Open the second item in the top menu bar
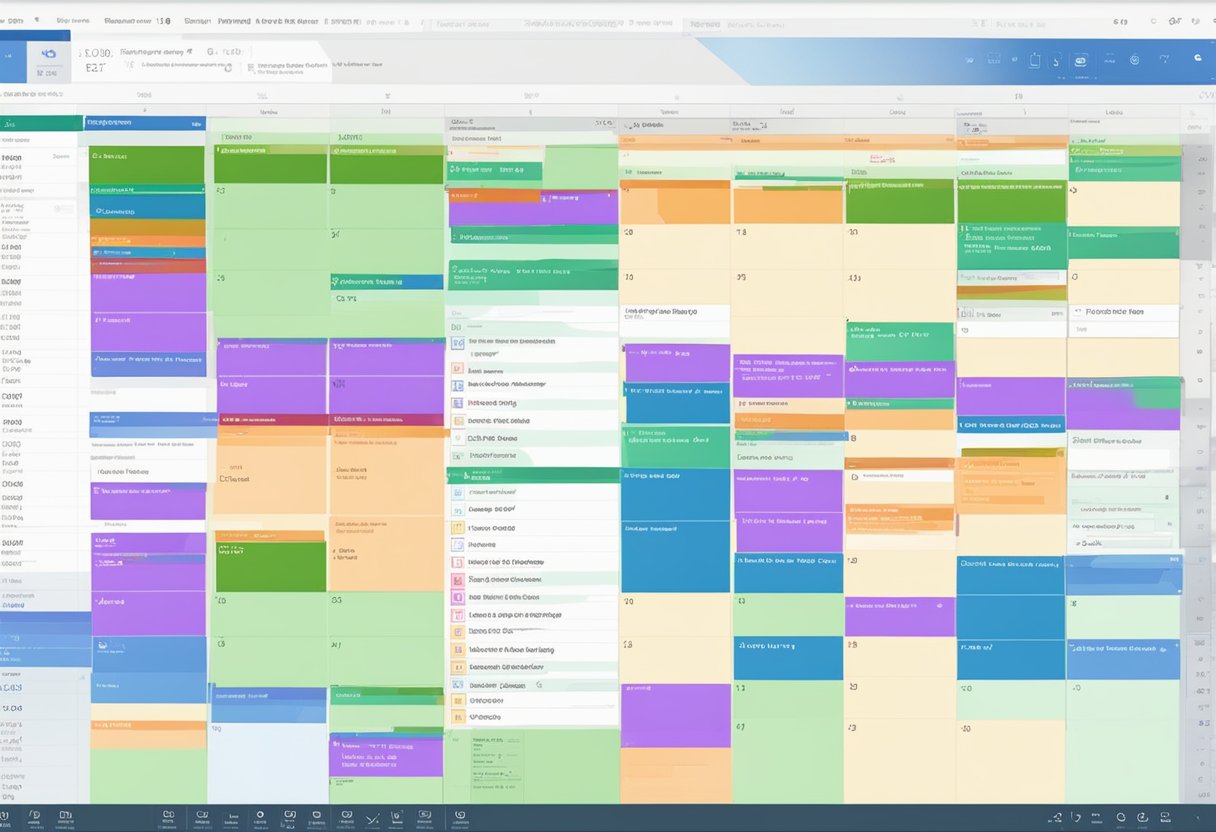Screen dimensions: 1216x832 click(x=70, y=20)
